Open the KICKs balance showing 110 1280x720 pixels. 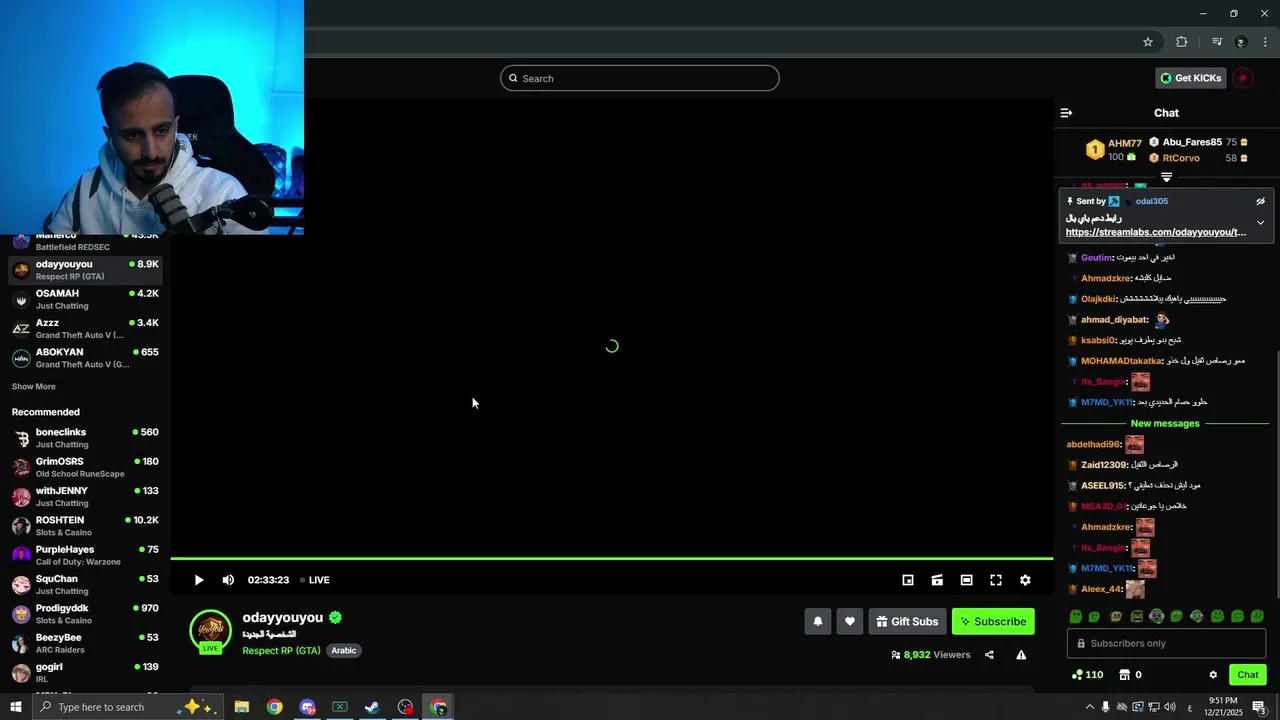click(x=1087, y=675)
